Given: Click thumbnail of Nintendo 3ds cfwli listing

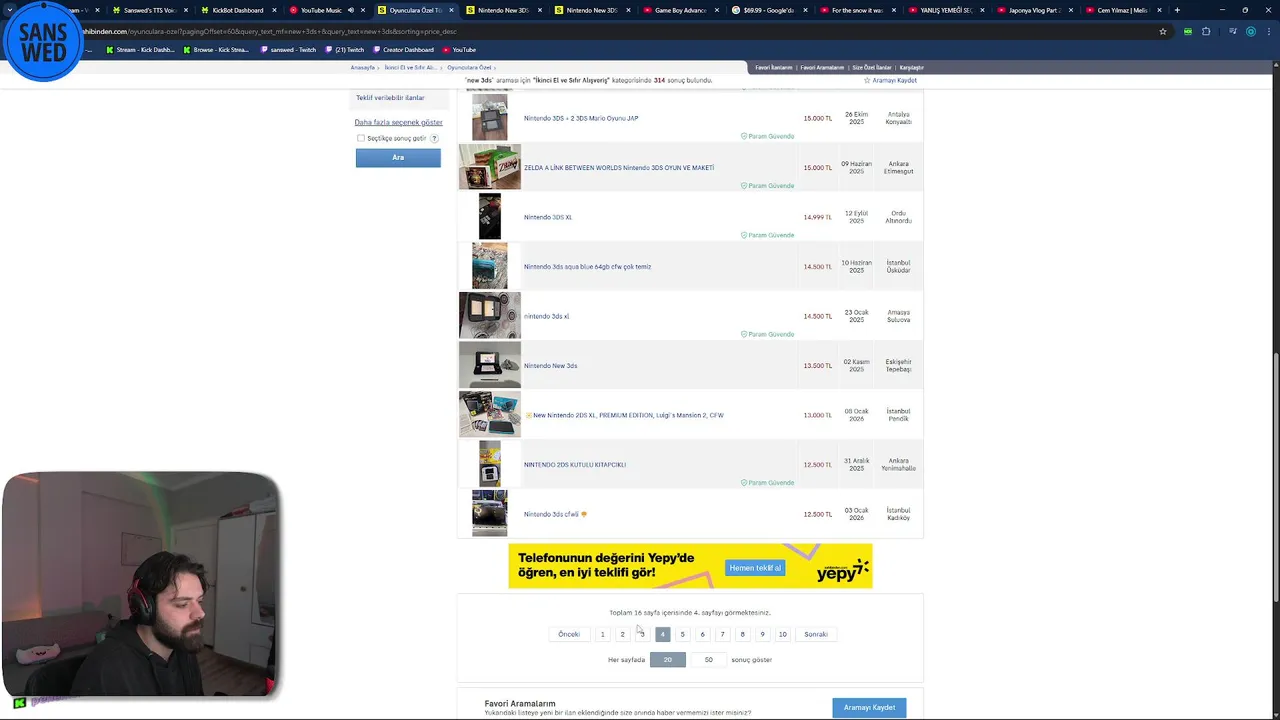Looking at the screenshot, I should (490, 513).
